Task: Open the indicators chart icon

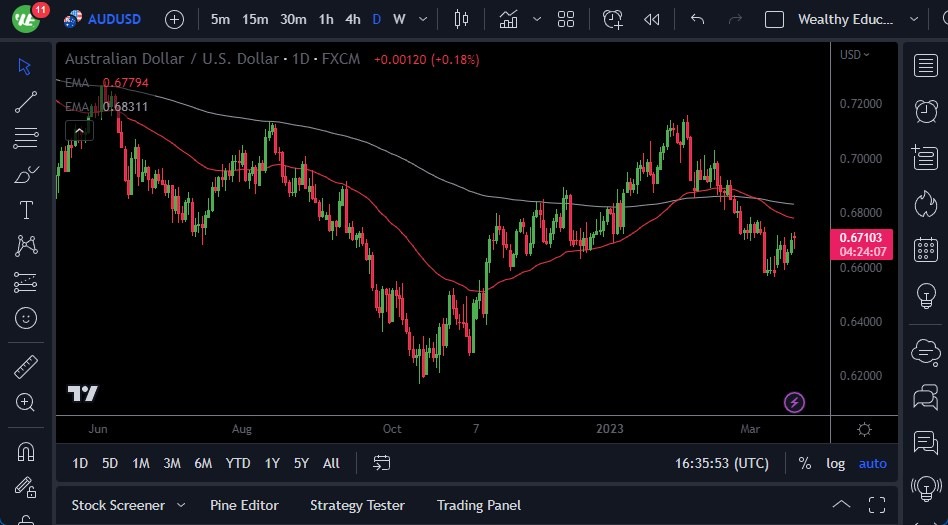Action: [509, 19]
